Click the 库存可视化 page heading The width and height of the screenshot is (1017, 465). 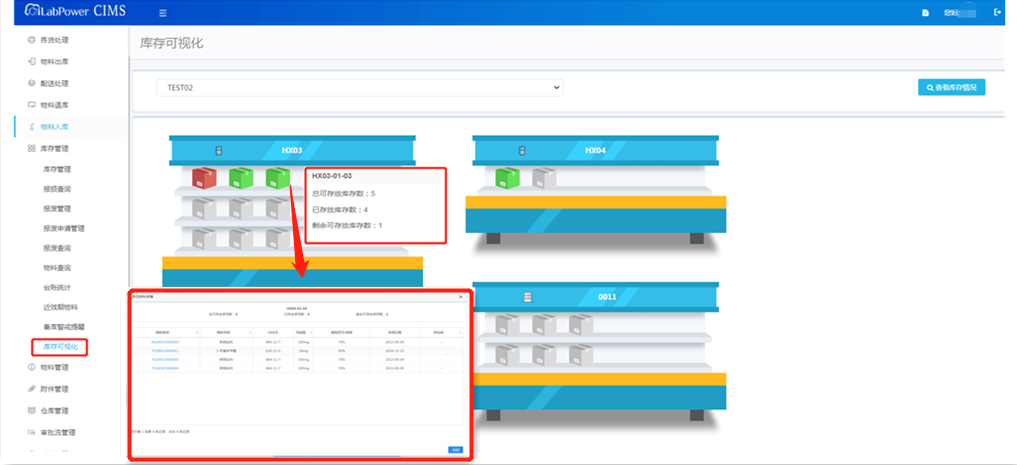172,43
